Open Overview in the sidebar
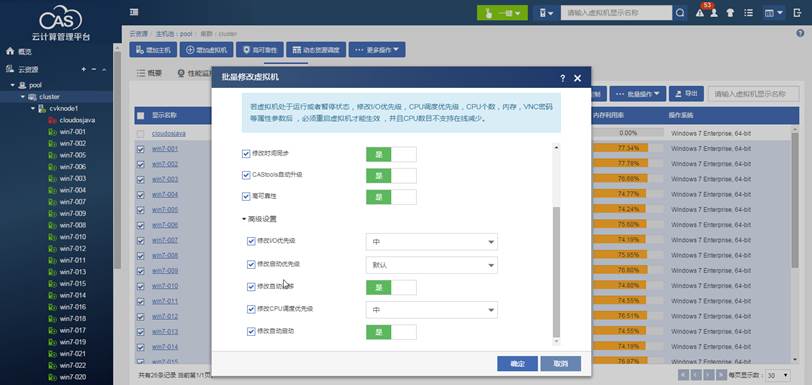This screenshot has width=812, height=385. 24,52
